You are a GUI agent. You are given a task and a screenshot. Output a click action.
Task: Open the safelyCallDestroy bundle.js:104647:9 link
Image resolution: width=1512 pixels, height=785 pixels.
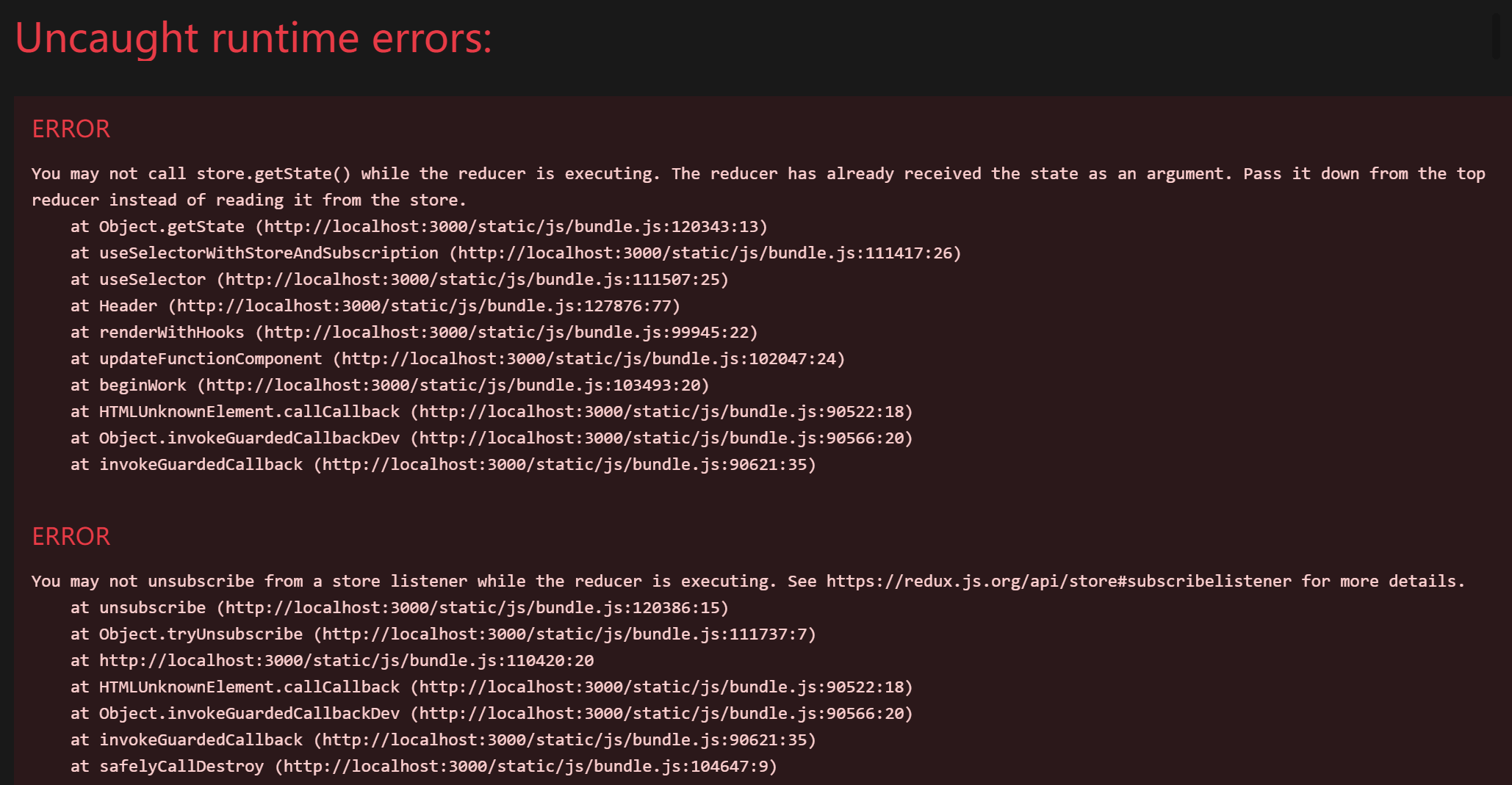click(x=525, y=766)
